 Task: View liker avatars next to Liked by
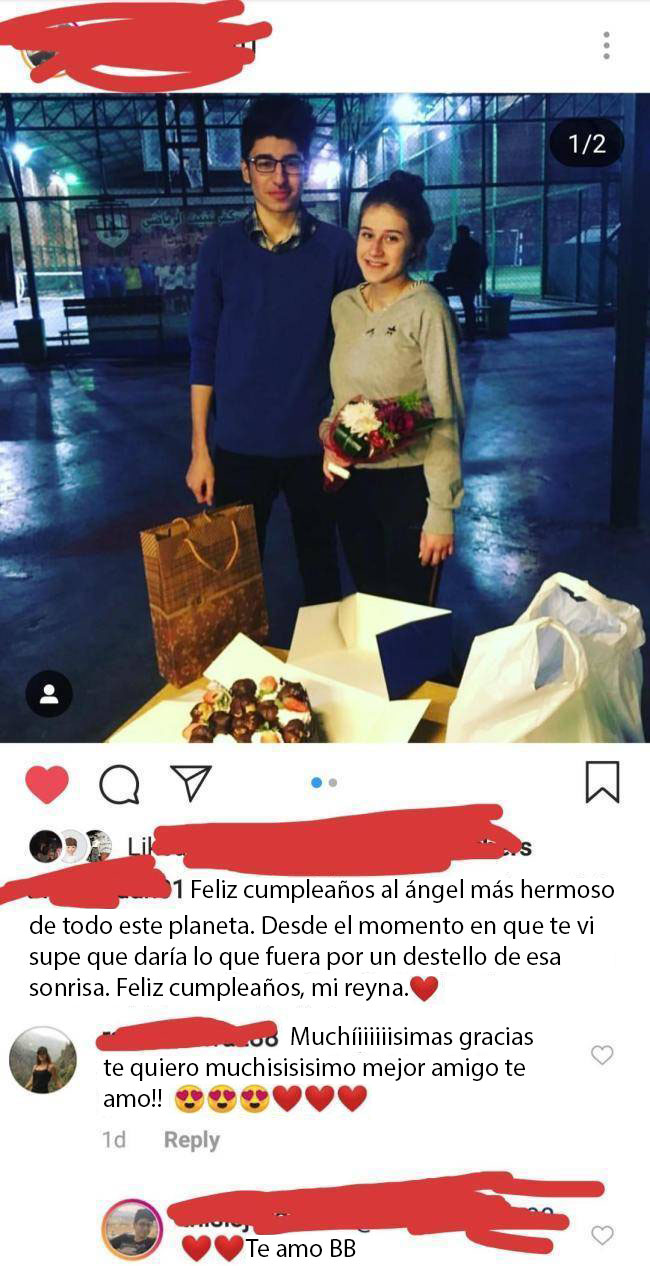(x=71, y=846)
